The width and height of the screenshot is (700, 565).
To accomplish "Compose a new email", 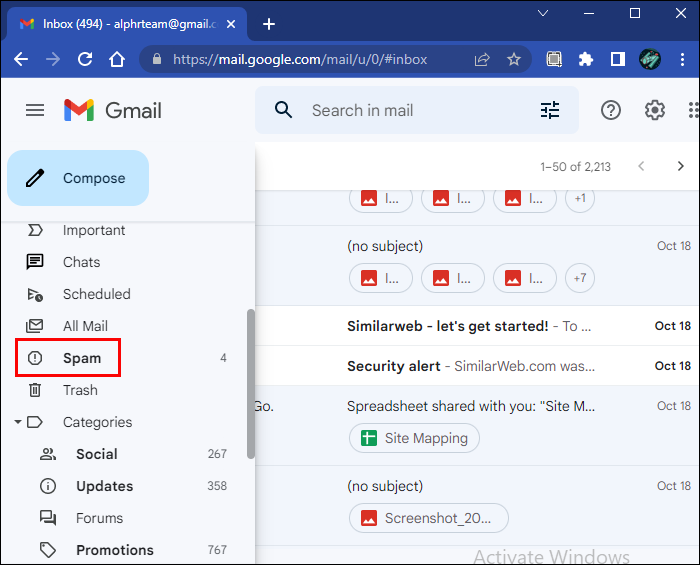I will click(78, 178).
